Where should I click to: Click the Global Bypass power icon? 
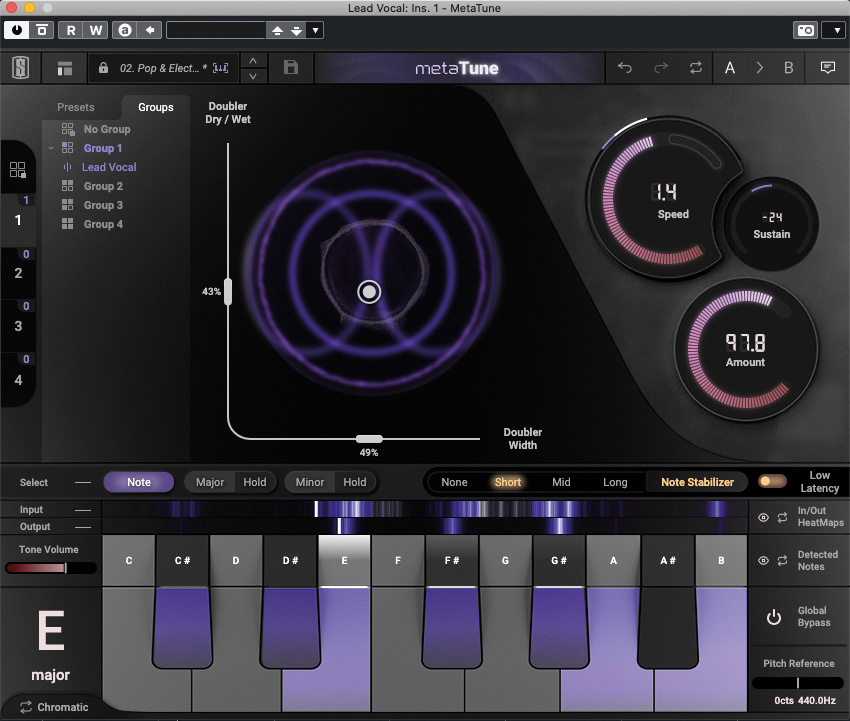pos(773,617)
